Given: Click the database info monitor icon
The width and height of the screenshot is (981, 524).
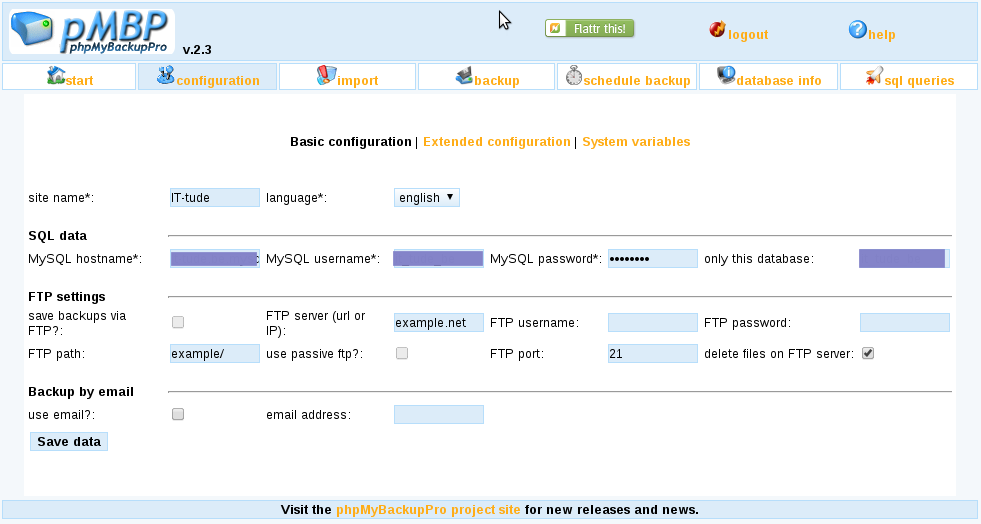Looking at the screenshot, I should point(726,76).
